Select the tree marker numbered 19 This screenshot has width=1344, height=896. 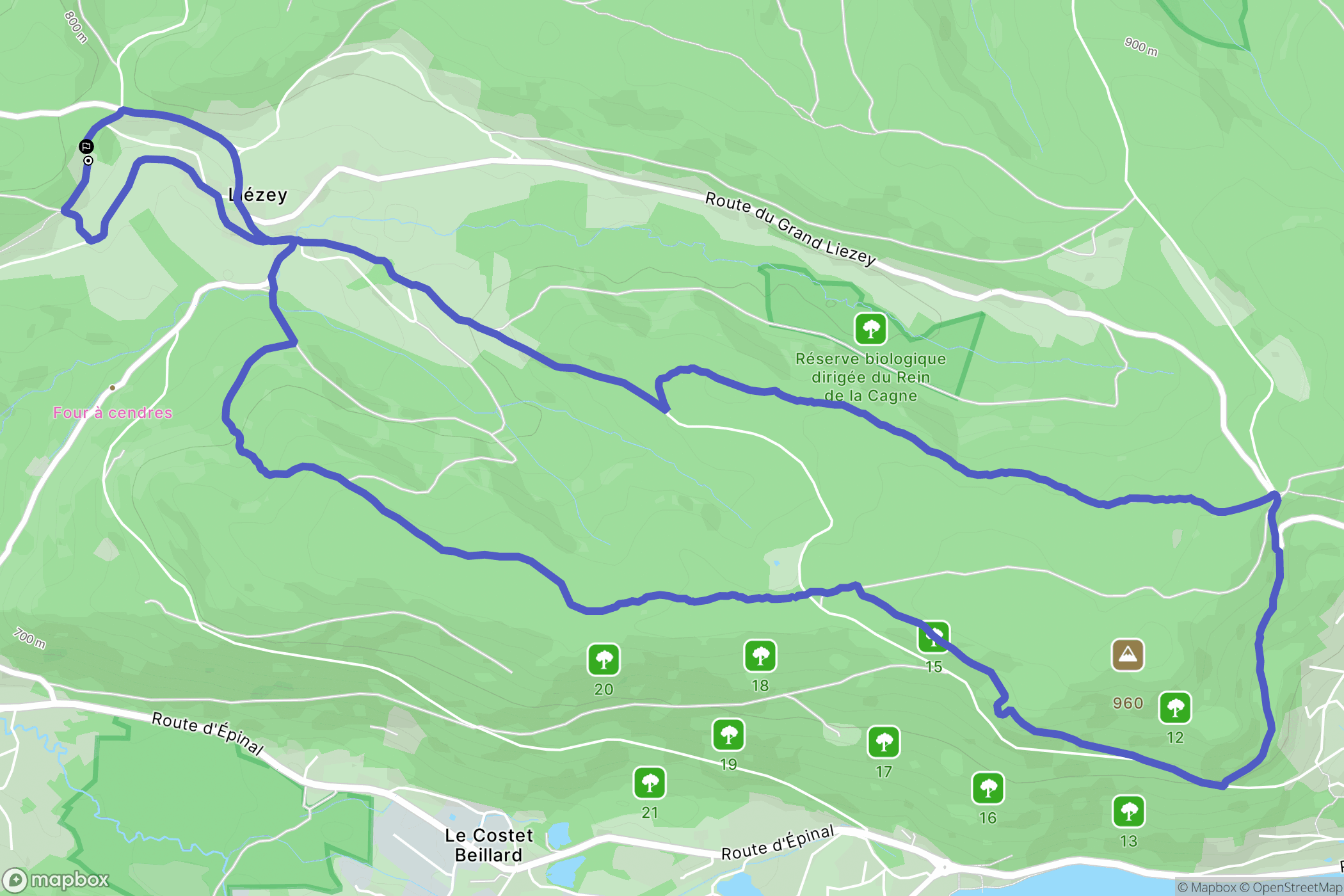(x=728, y=735)
